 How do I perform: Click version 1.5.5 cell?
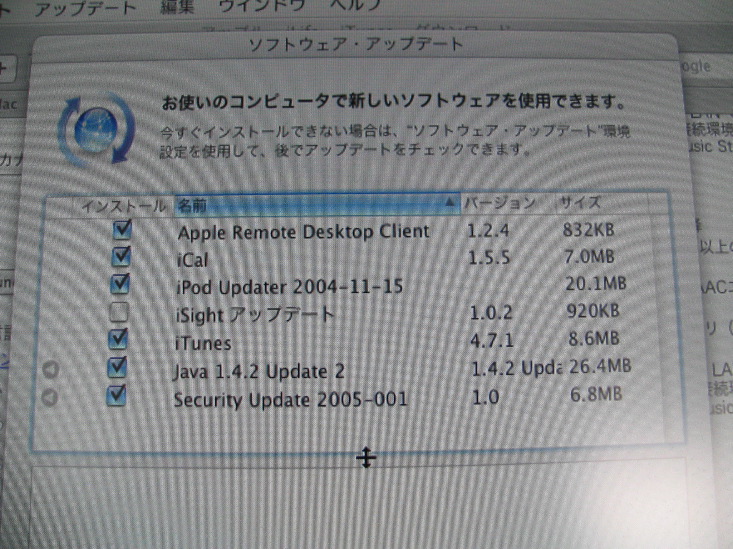489,258
